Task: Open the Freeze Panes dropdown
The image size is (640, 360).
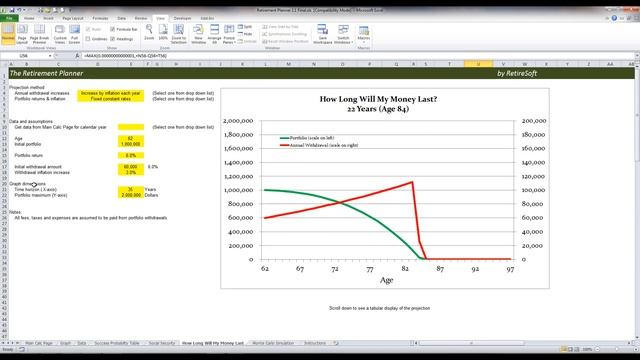Action: click(229, 33)
